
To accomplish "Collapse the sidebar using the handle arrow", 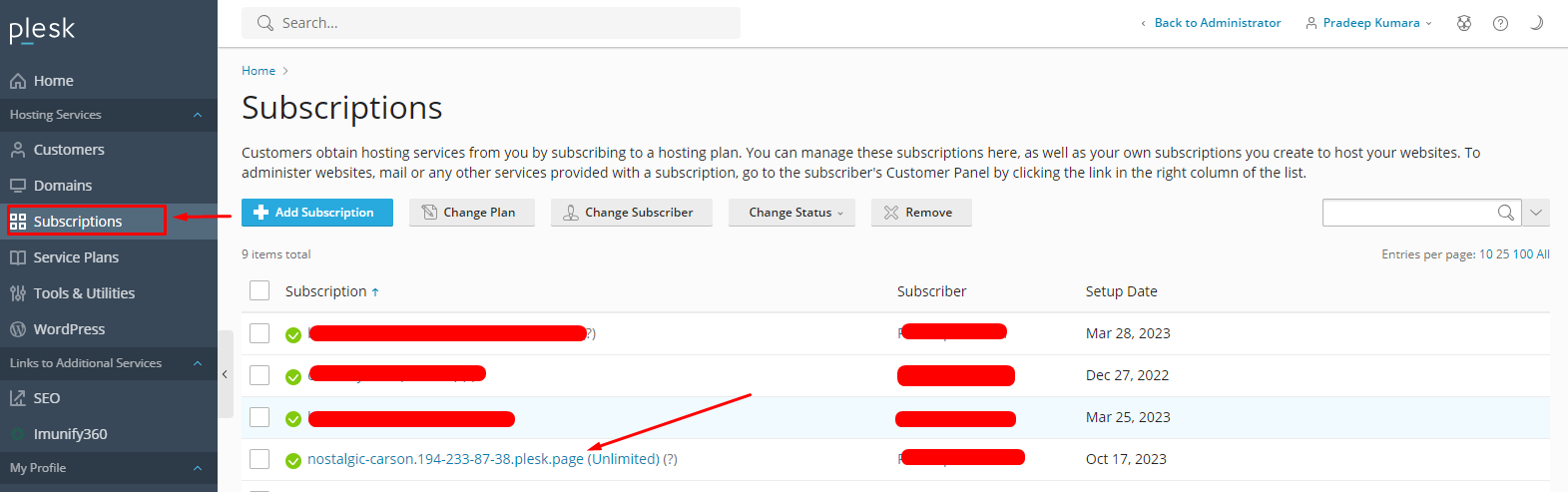I will click(x=225, y=374).
